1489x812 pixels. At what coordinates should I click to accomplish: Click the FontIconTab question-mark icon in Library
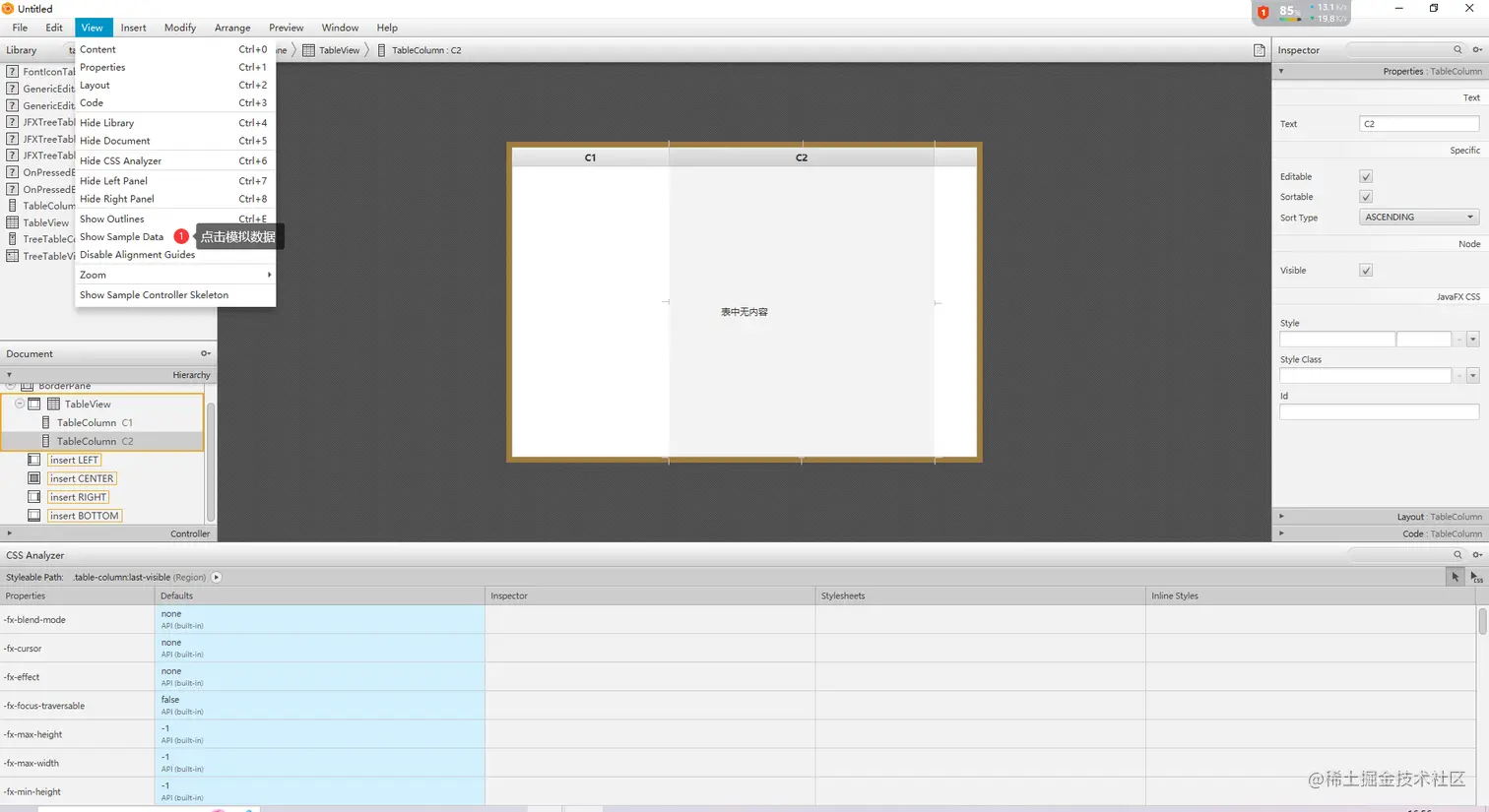[12, 71]
